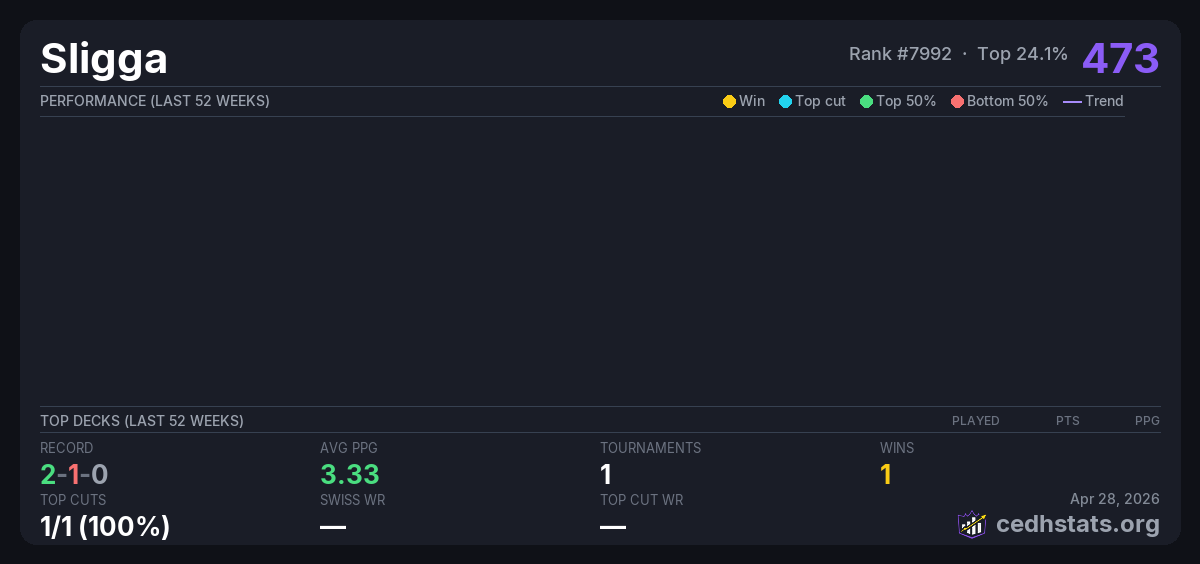Click the purple 473 score number
1200x564 pixels.
coord(1120,58)
